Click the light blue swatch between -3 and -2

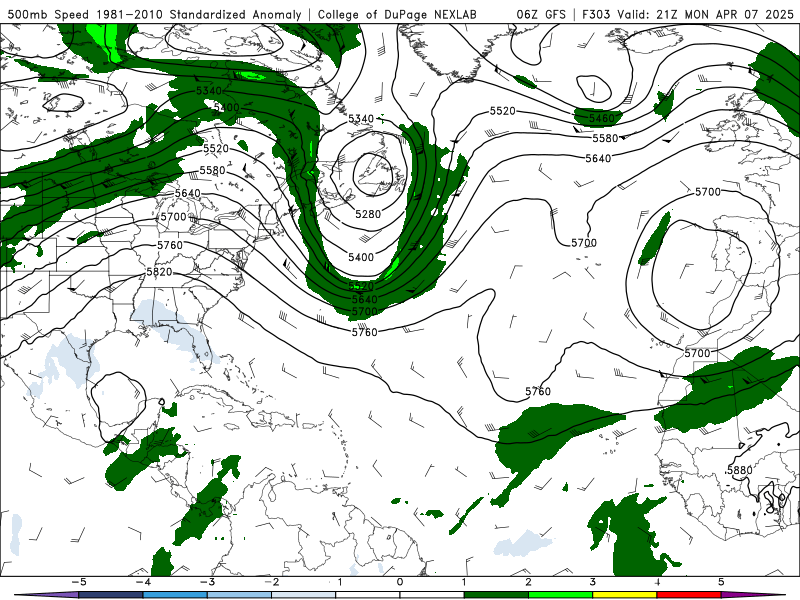pos(239,595)
